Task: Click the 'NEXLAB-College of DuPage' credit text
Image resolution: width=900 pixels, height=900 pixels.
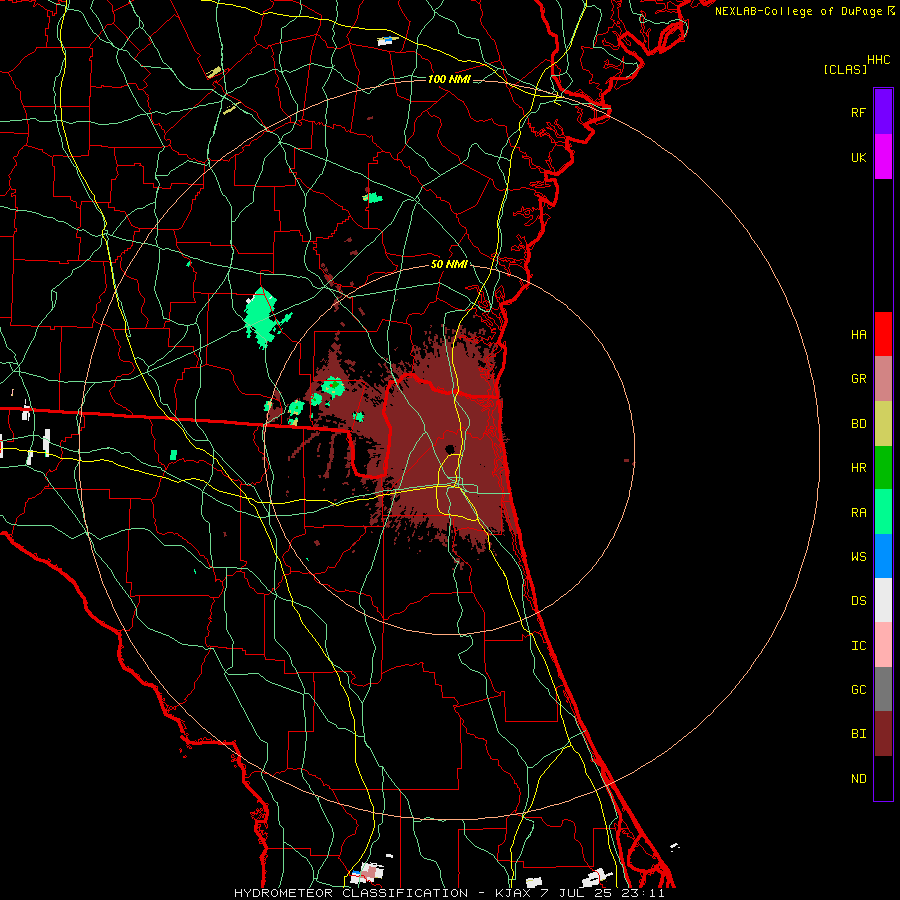Action: pos(798,11)
